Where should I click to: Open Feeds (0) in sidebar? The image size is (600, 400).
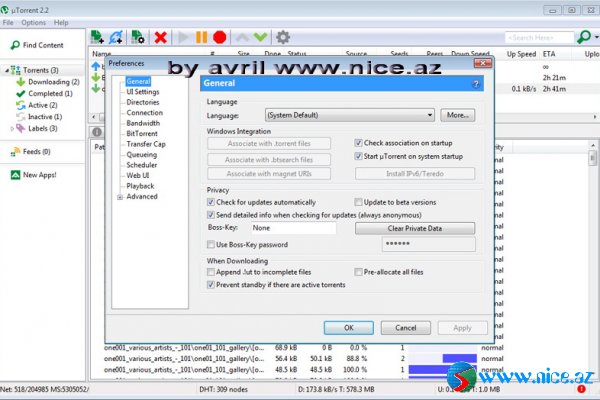click(x=31, y=152)
